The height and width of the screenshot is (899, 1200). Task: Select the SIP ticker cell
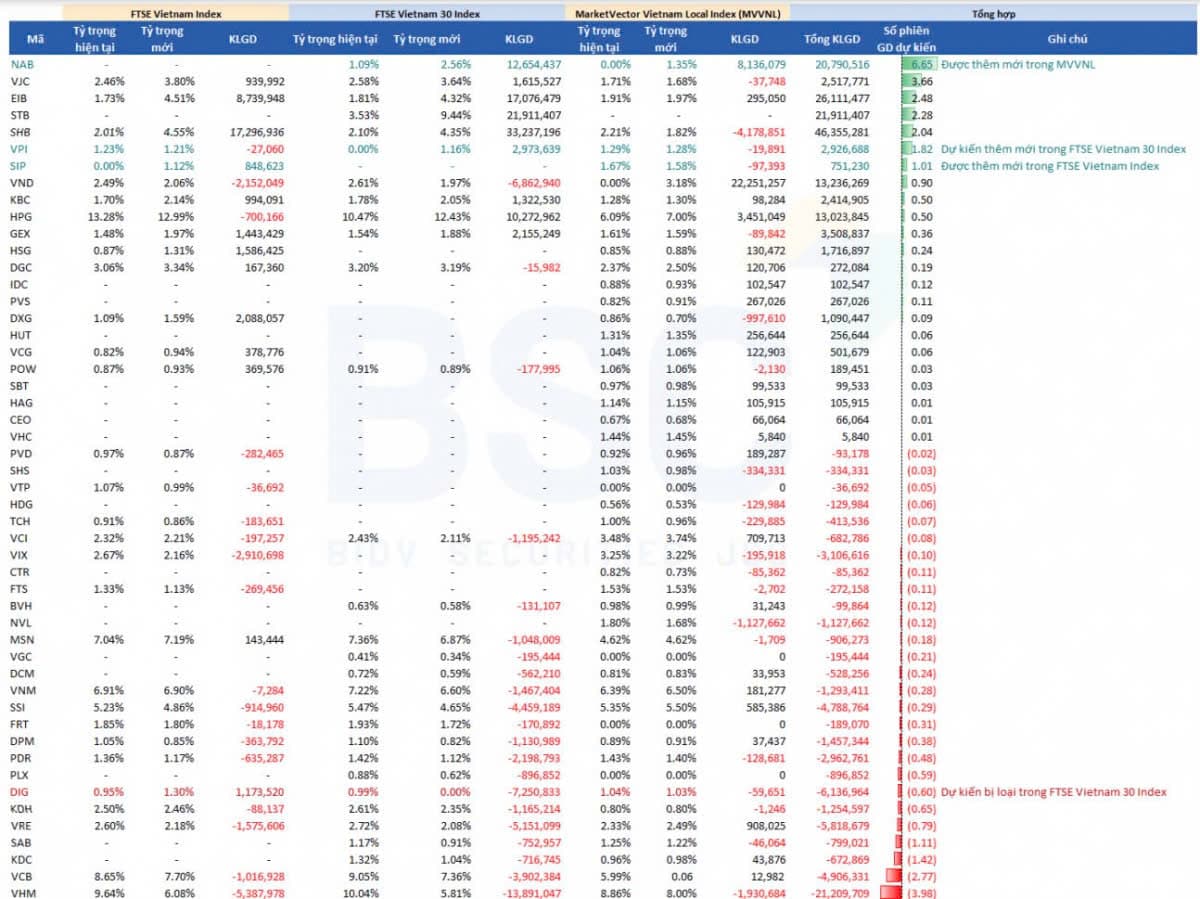click(x=18, y=166)
